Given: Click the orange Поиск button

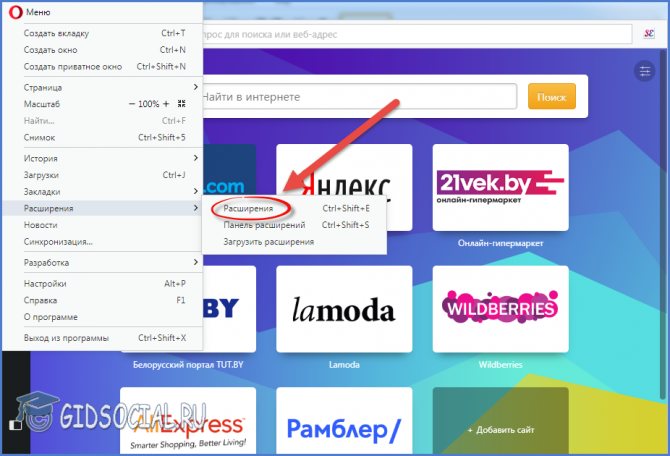Looking at the screenshot, I should [x=552, y=97].
